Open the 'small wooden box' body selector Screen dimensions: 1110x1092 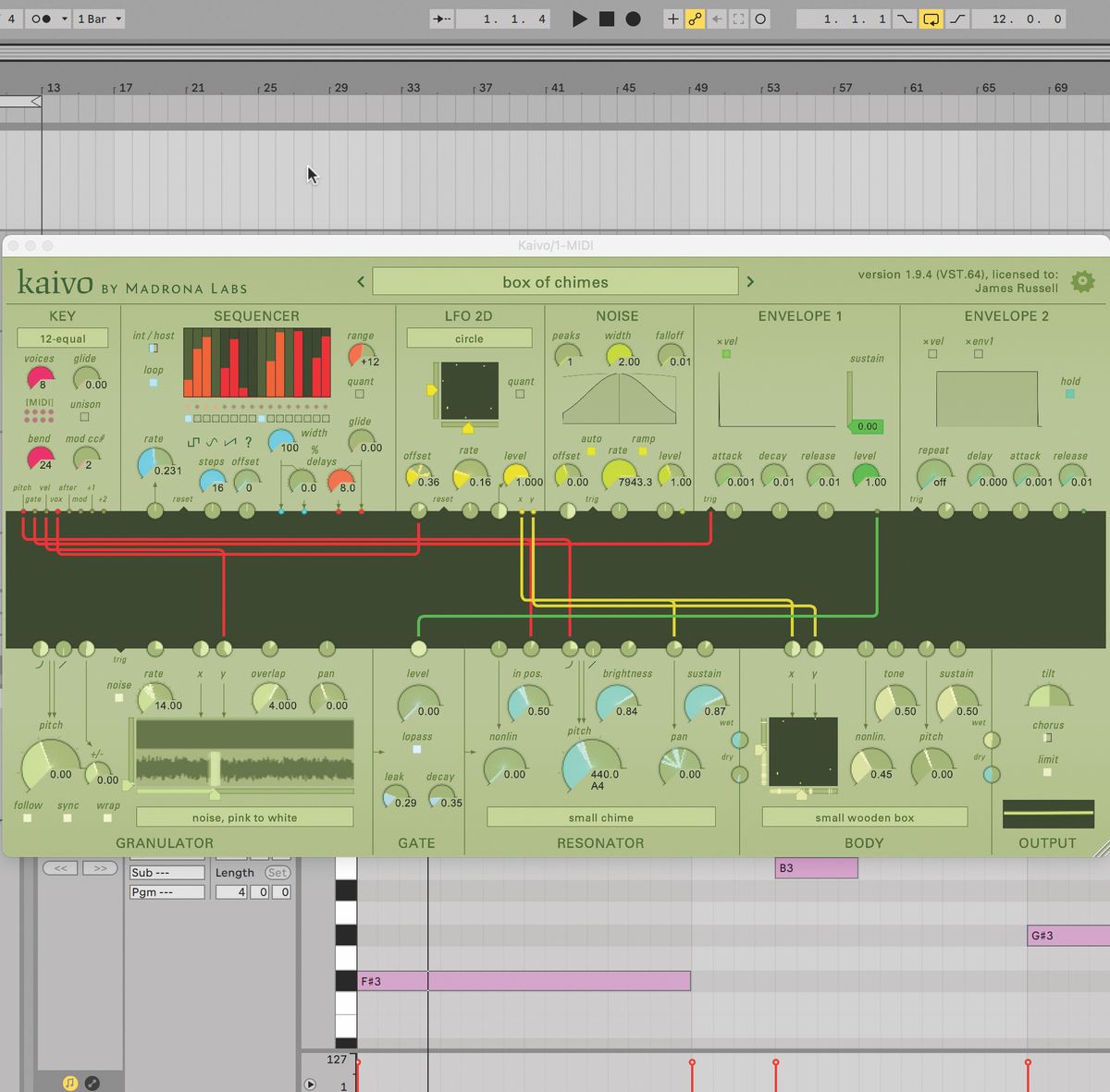pos(863,817)
